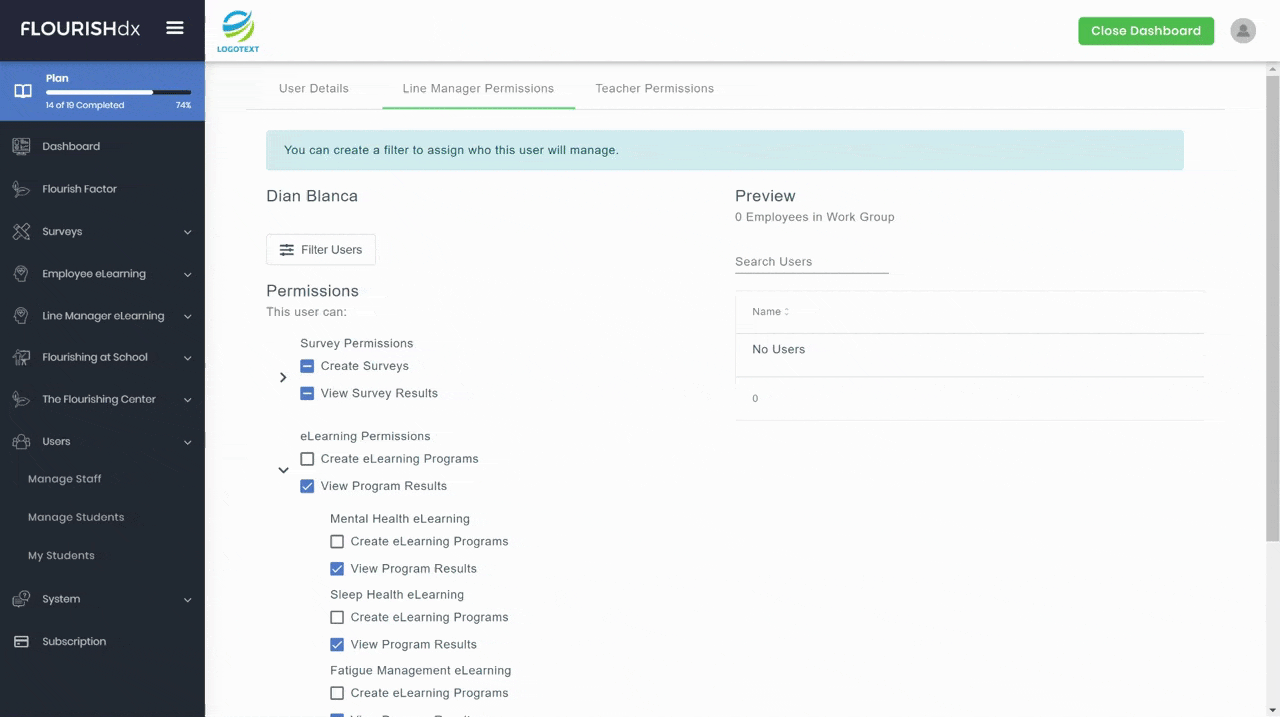
Task: Click the Flourish Factor sidebar icon
Action: pyautogui.click(x=21, y=189)
